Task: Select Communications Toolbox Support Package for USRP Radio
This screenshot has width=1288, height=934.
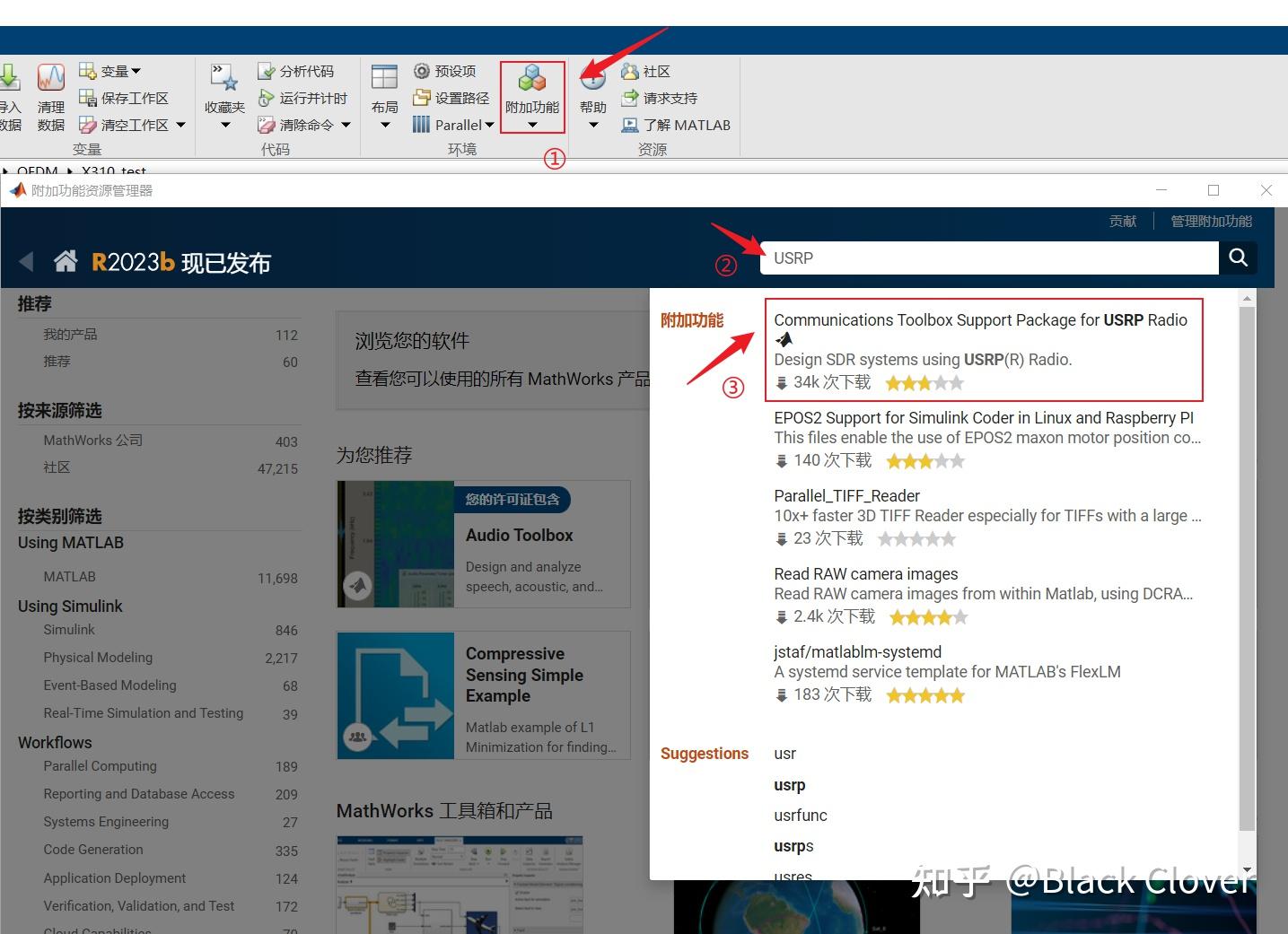Action: 984,350
